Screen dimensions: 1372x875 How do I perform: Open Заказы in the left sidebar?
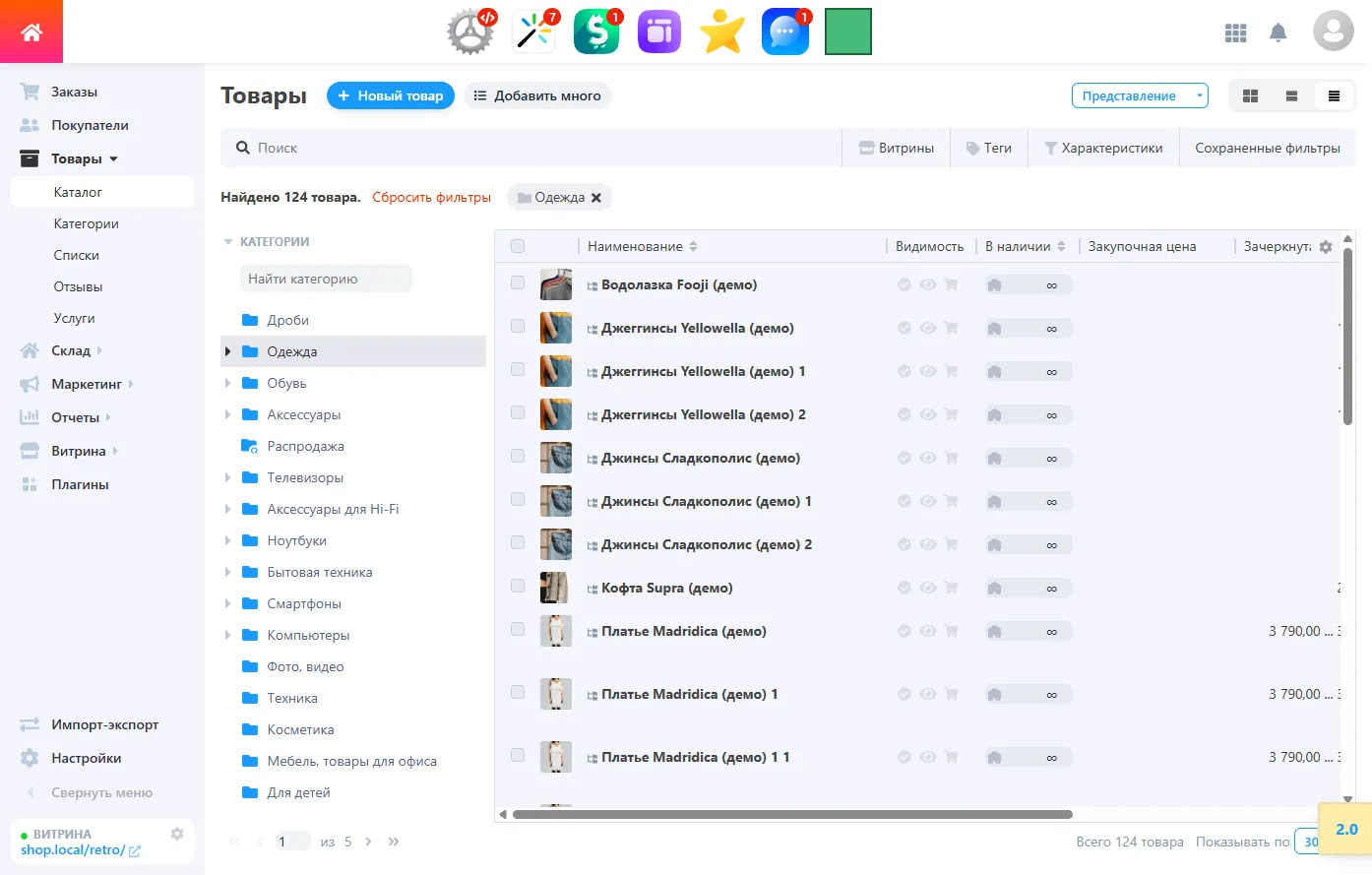(x=74, y=92)
